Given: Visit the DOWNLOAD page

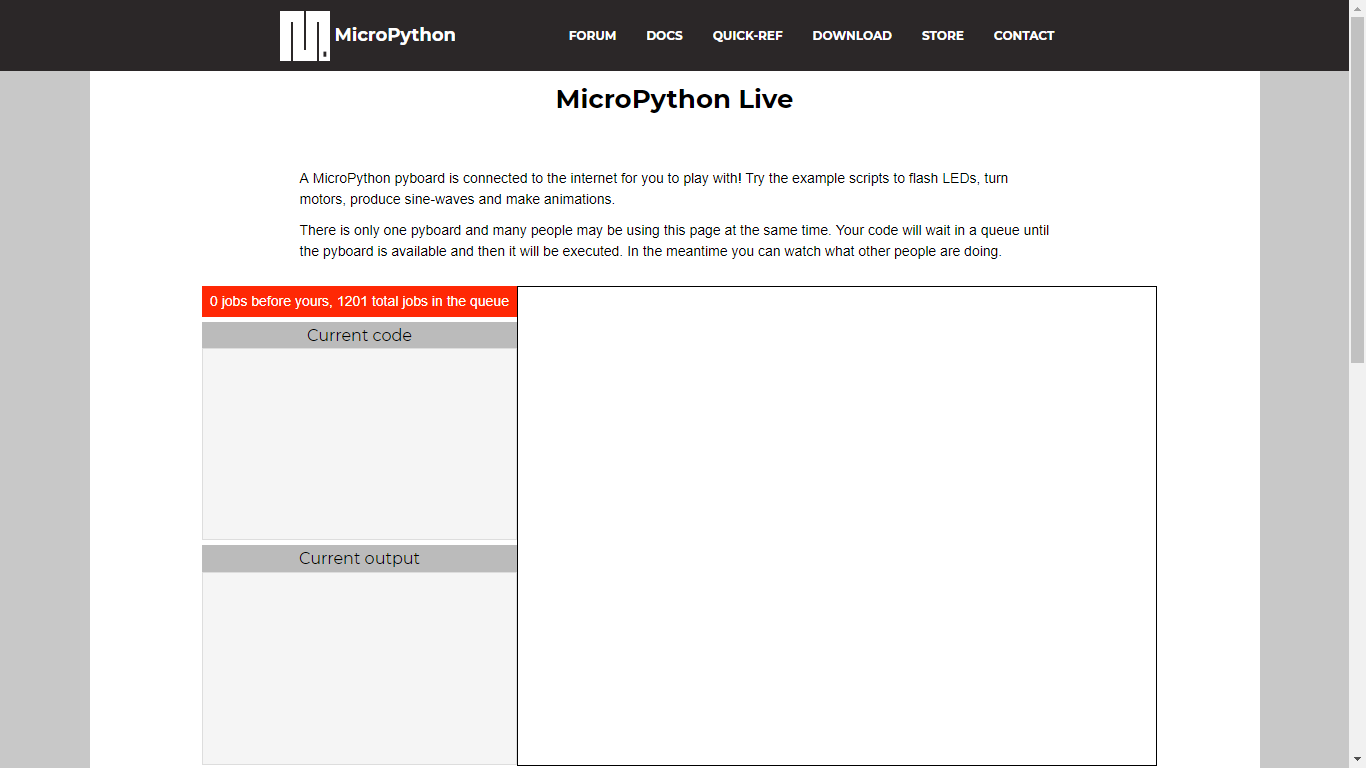Looking at the screenshot, I should coord(852,36).
